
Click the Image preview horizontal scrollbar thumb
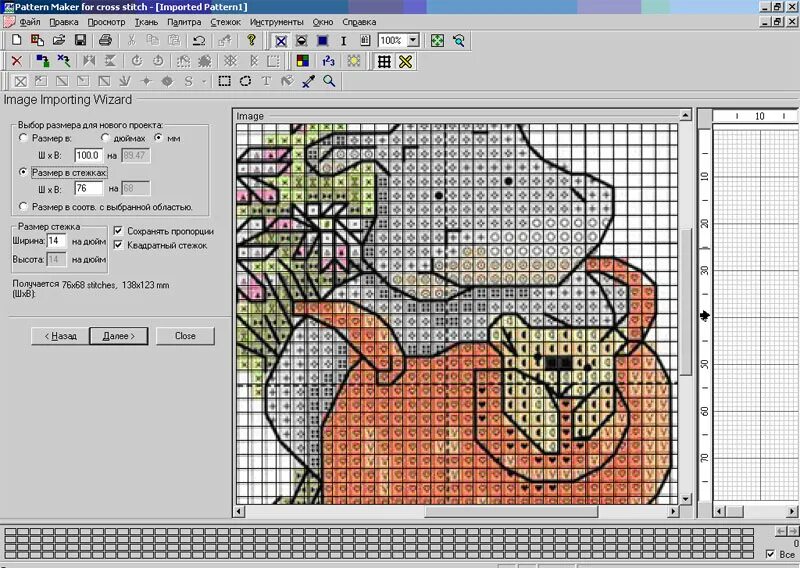point(511,511)
